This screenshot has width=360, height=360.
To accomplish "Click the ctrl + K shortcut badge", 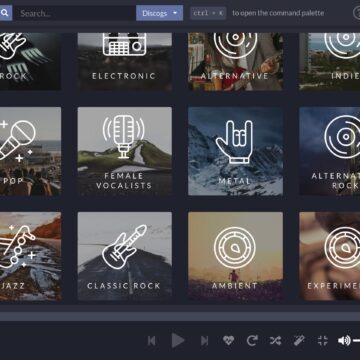I will [x=208, y=13].
